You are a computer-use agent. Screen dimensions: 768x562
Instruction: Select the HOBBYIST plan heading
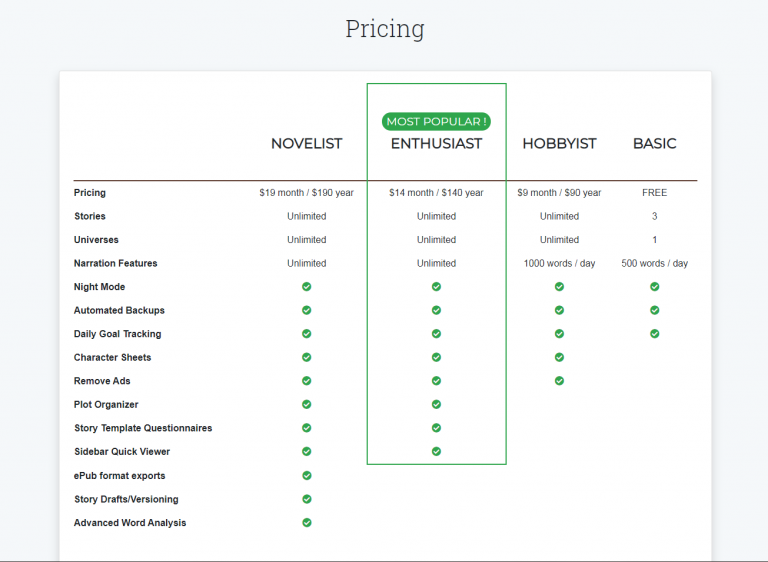[x=559, y=144]
